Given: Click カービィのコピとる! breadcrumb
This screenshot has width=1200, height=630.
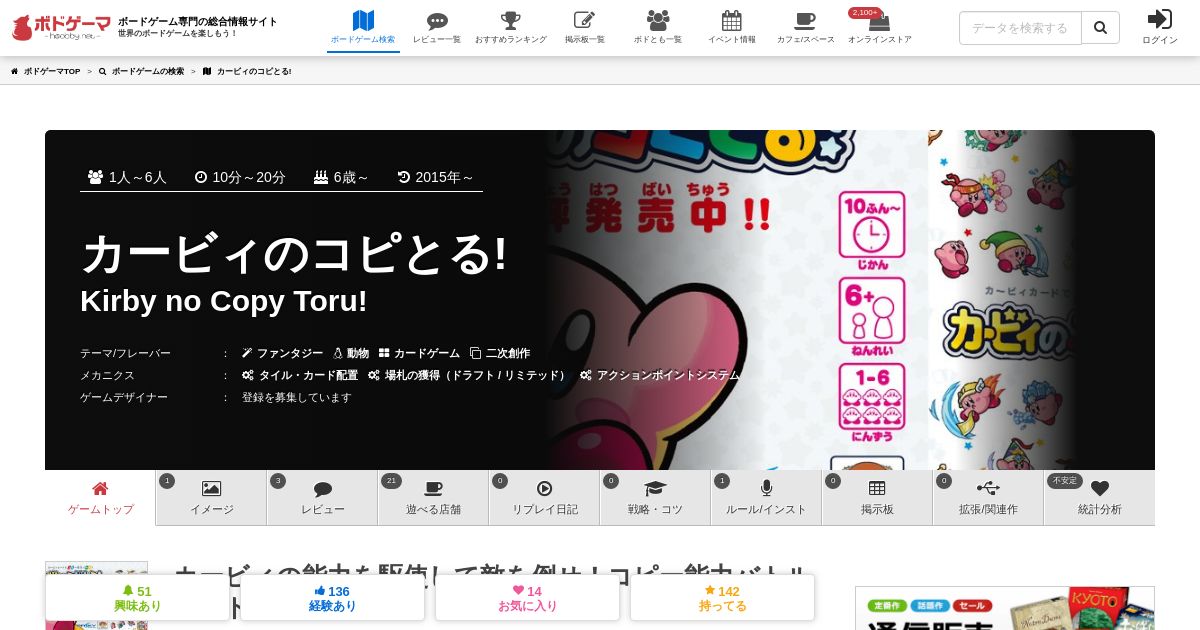Looking at the screenshot, I should click(x=247, y=72).
